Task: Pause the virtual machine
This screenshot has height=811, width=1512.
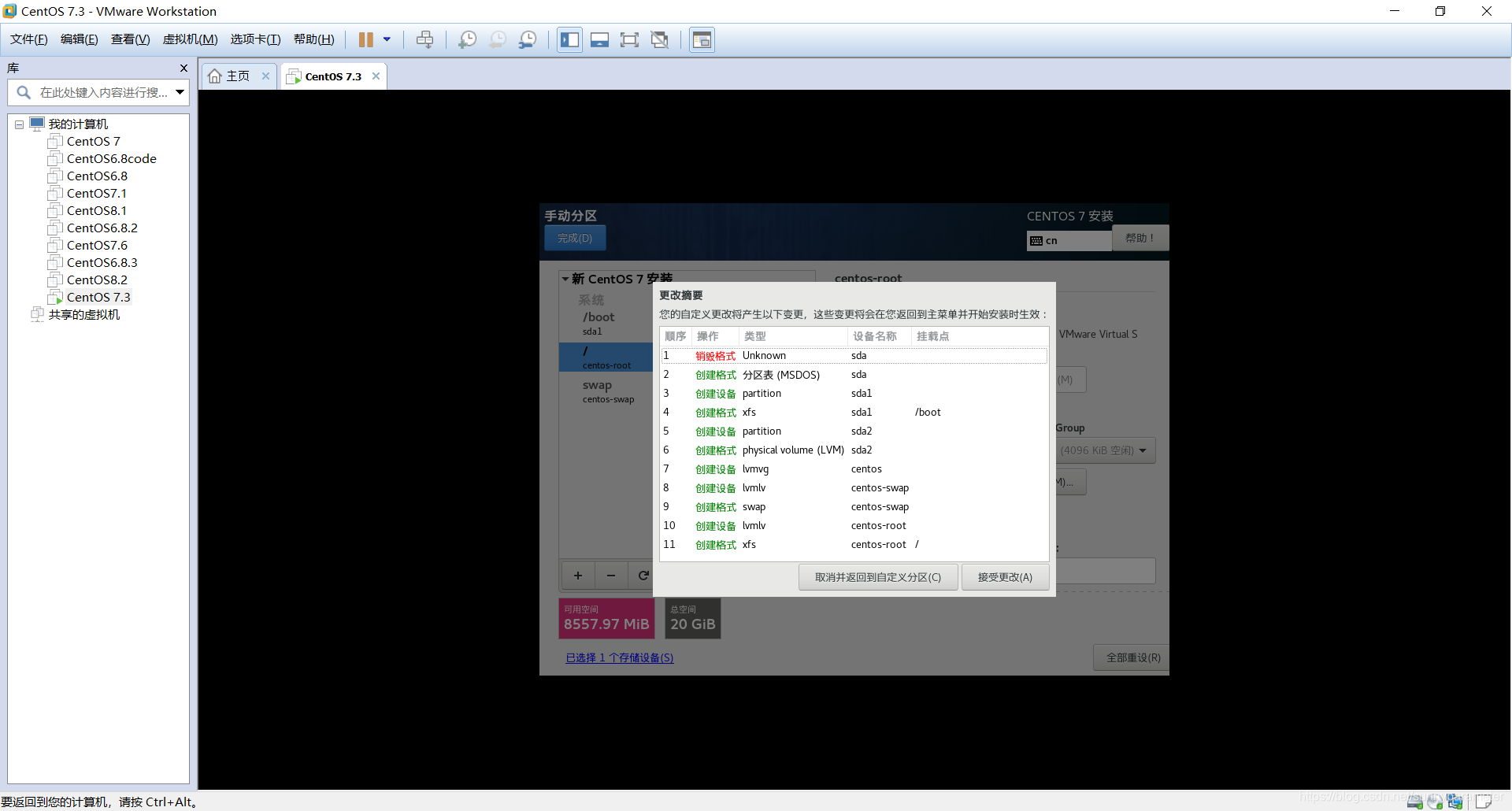Action: (x=366, y=39)
